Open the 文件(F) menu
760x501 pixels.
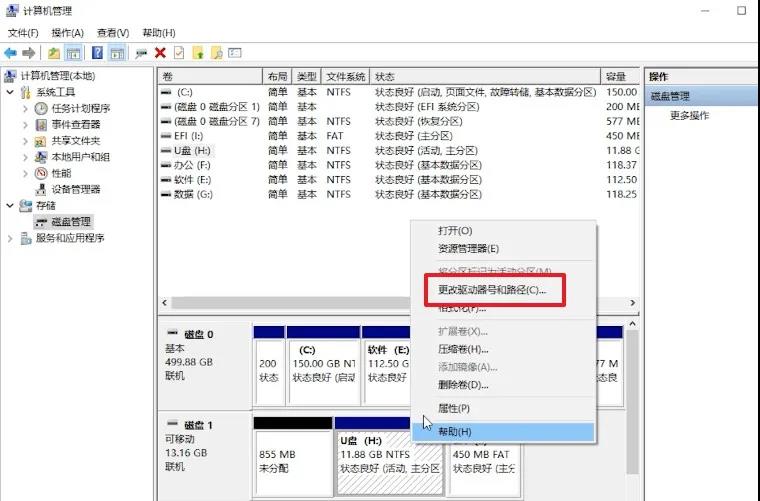click(x=23, y=33)
